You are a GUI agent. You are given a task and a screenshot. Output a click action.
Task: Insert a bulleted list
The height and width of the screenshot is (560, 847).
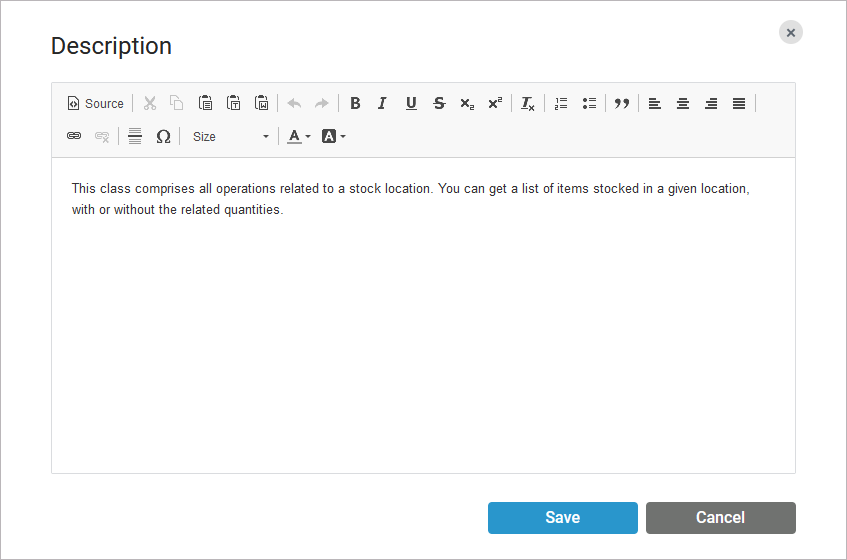coord(589,103)
